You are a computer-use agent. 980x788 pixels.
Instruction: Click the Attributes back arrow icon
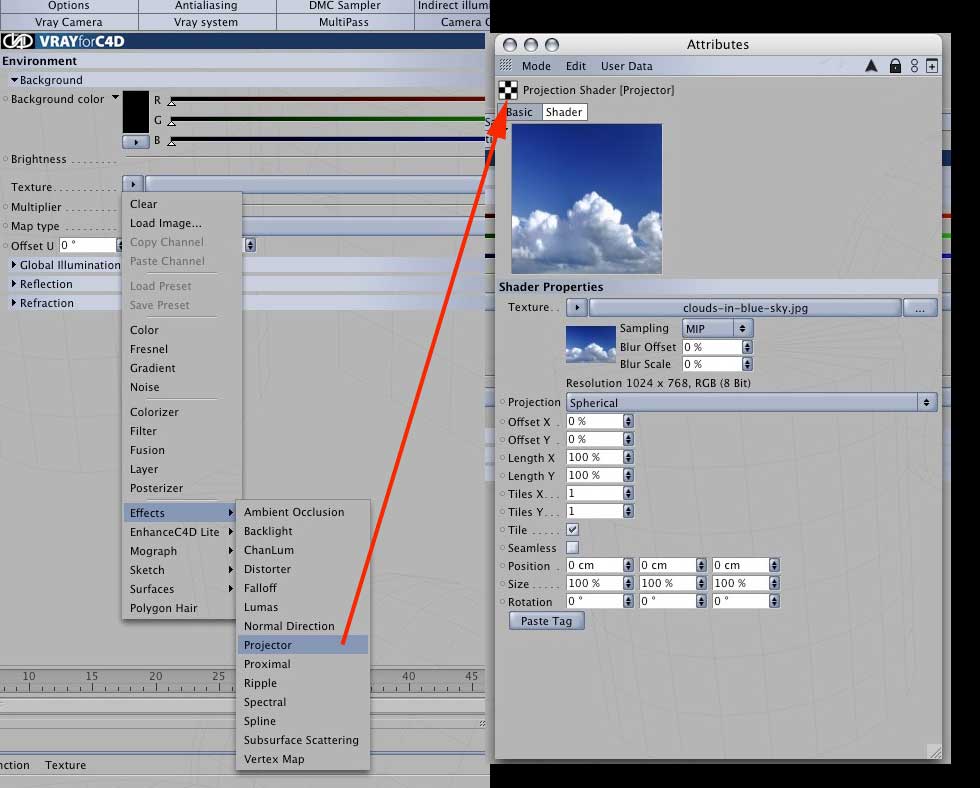point(871,66)
